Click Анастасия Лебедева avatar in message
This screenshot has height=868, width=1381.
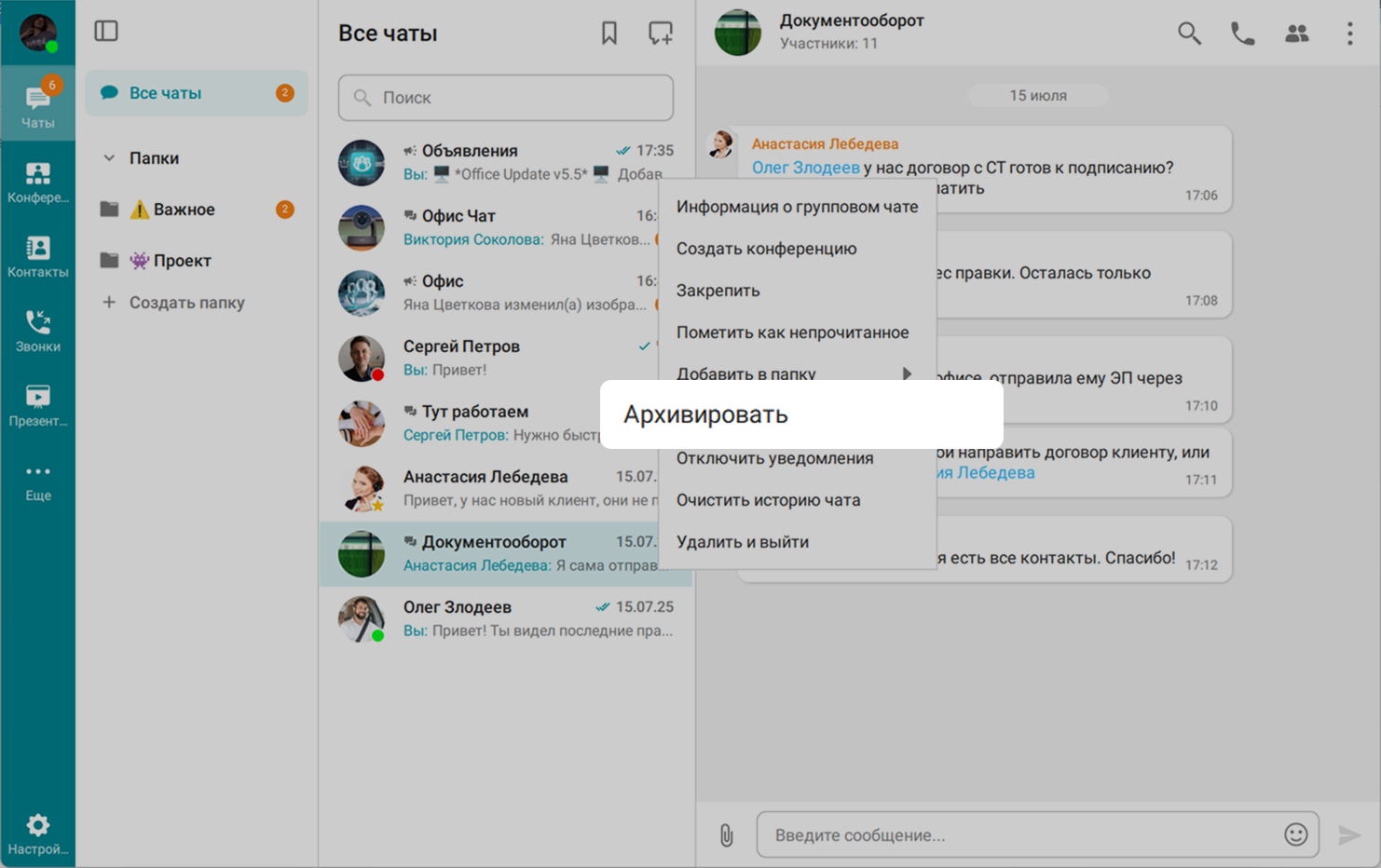pos(721,144)
